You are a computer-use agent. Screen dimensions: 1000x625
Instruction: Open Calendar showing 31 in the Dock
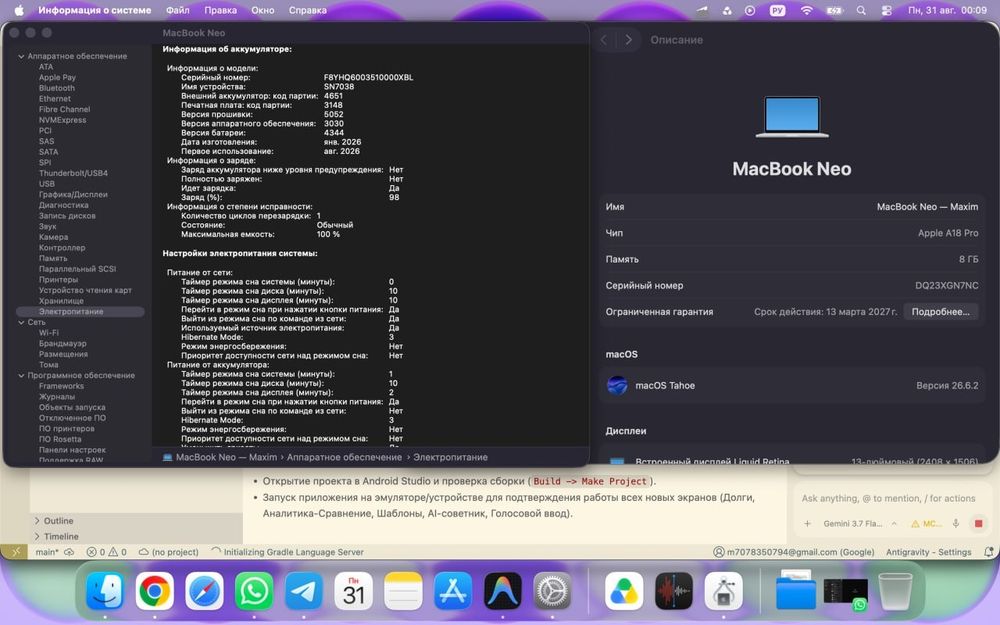tap(353, 591)
